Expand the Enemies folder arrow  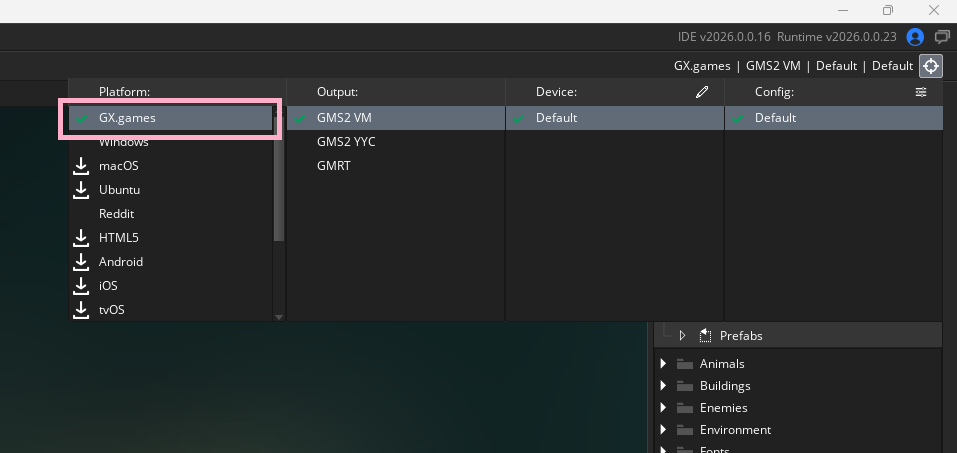663,408
